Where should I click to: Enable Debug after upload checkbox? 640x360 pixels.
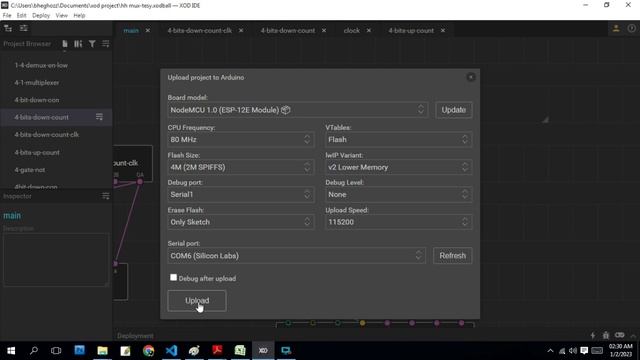[x=173, y=278]
